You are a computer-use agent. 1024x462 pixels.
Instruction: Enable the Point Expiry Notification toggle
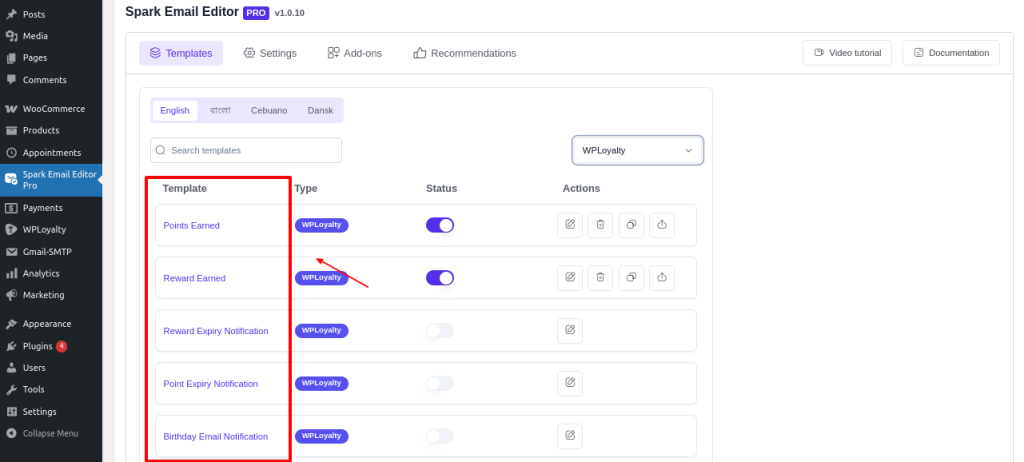[440, 384]
